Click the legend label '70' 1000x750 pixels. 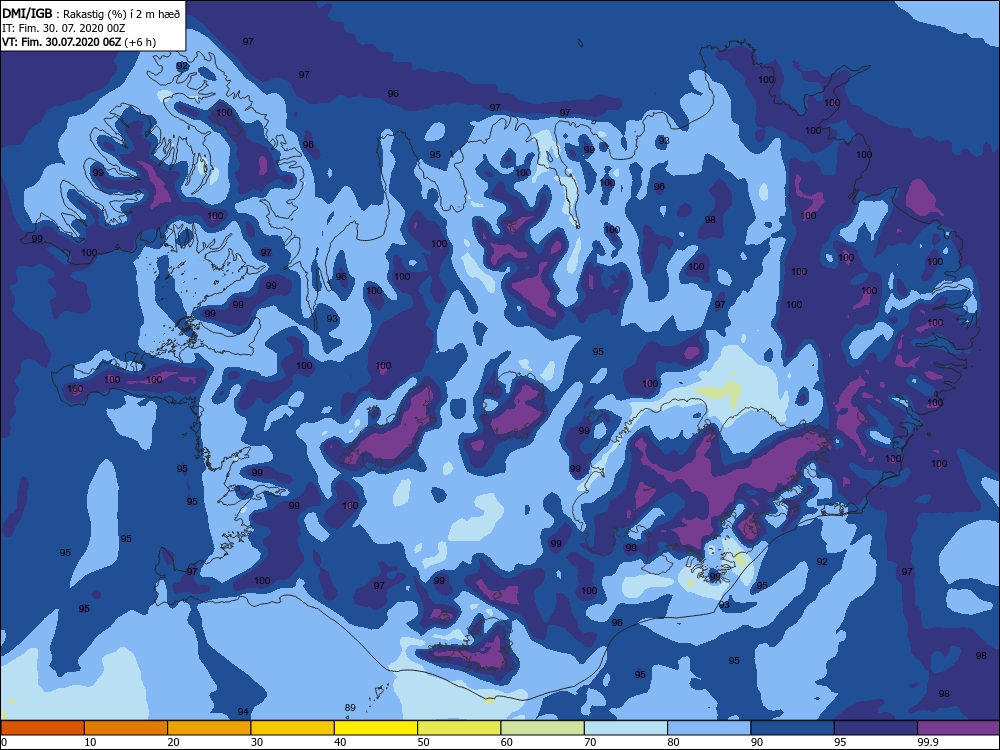click(591, 742)
